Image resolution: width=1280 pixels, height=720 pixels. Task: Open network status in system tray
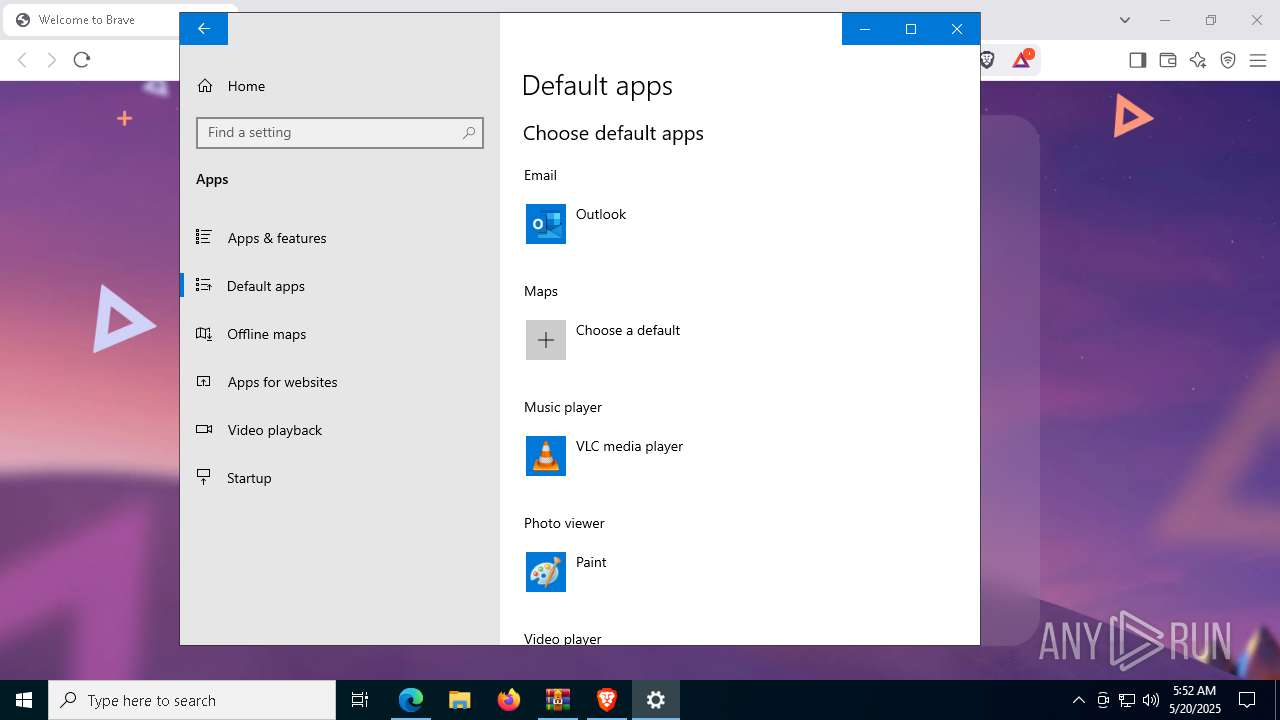(x=1127, y=700)
